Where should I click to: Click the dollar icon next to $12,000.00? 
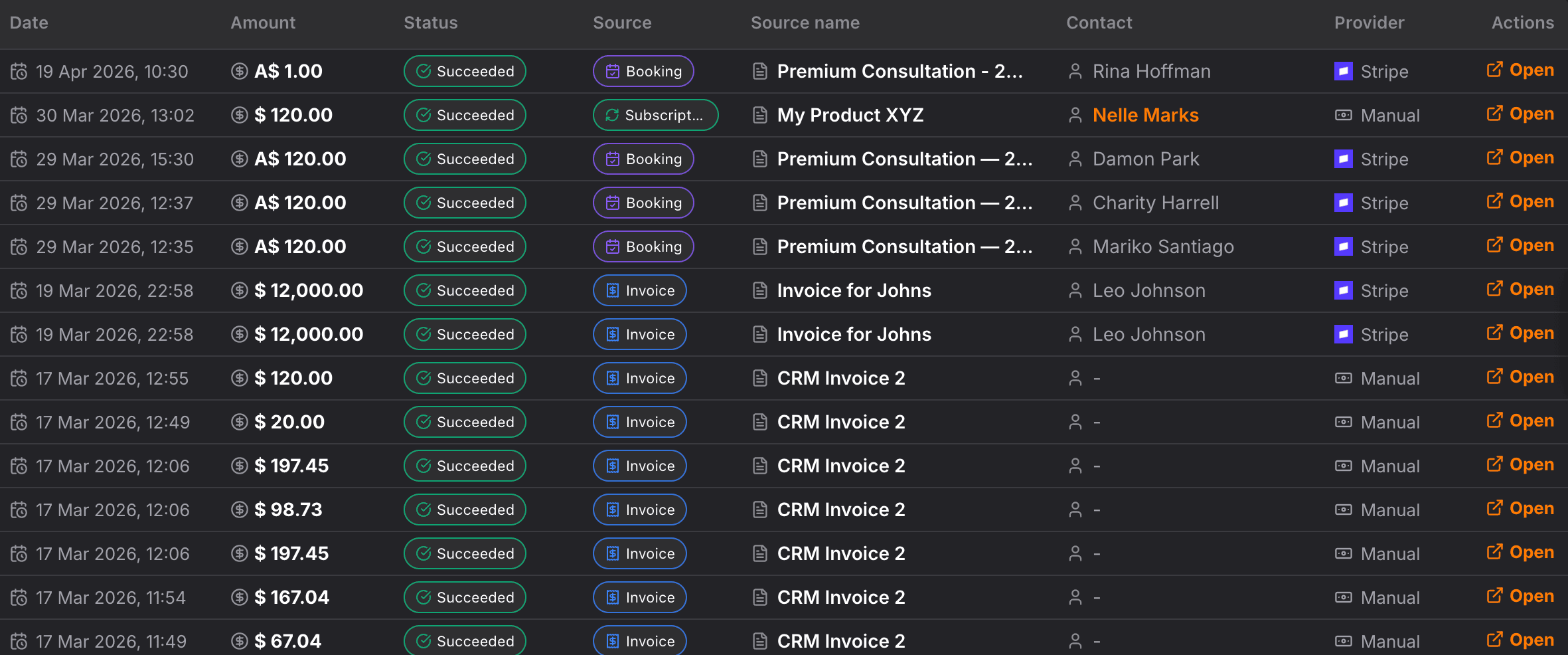(239, 290)
